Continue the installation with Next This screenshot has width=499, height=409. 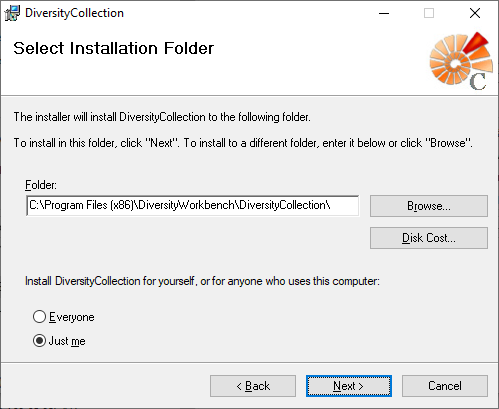point(349,386)
